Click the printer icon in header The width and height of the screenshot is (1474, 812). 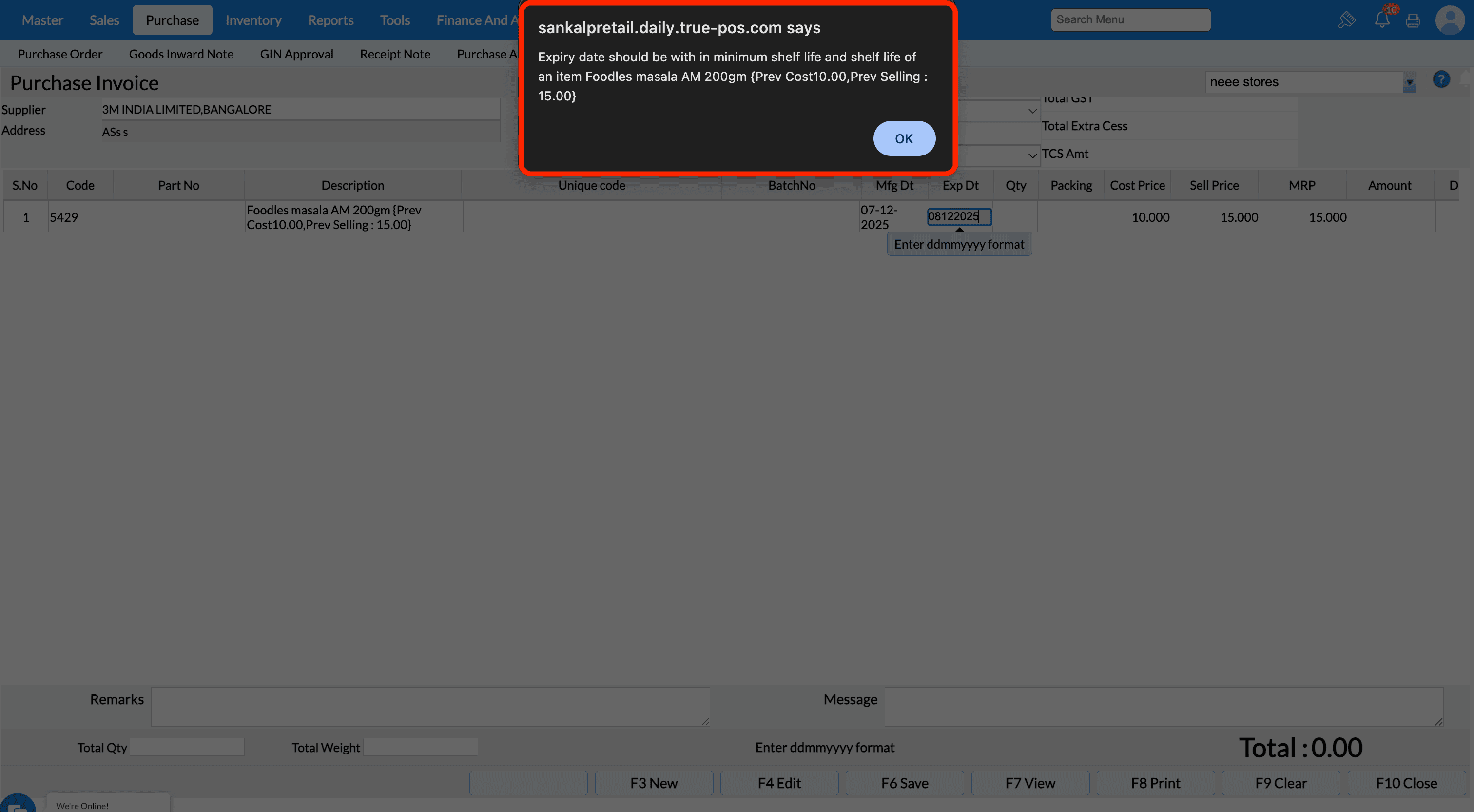(x=1413, y=20)
